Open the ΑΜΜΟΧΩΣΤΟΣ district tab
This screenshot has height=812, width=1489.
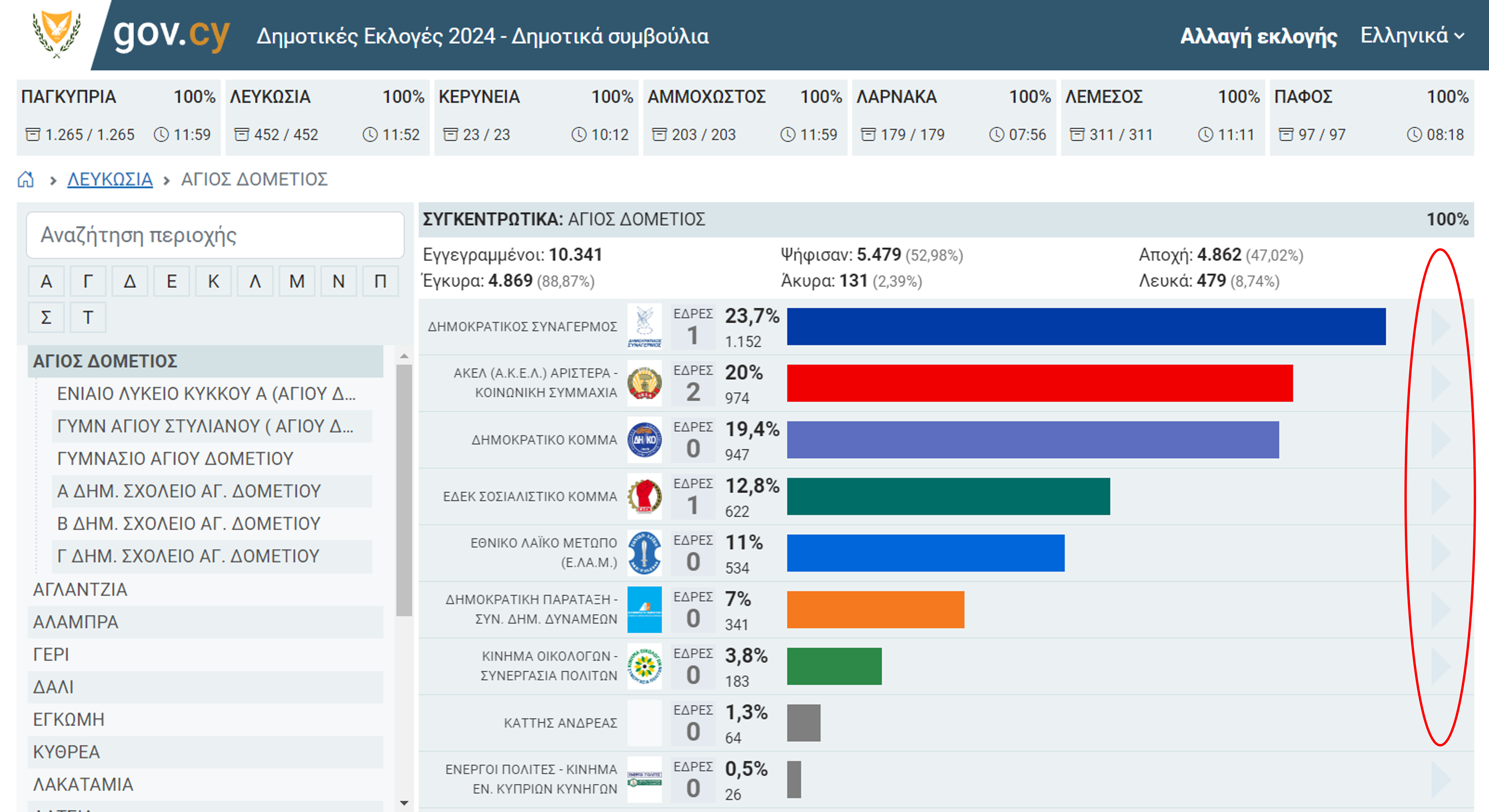(x=745, y=117)
